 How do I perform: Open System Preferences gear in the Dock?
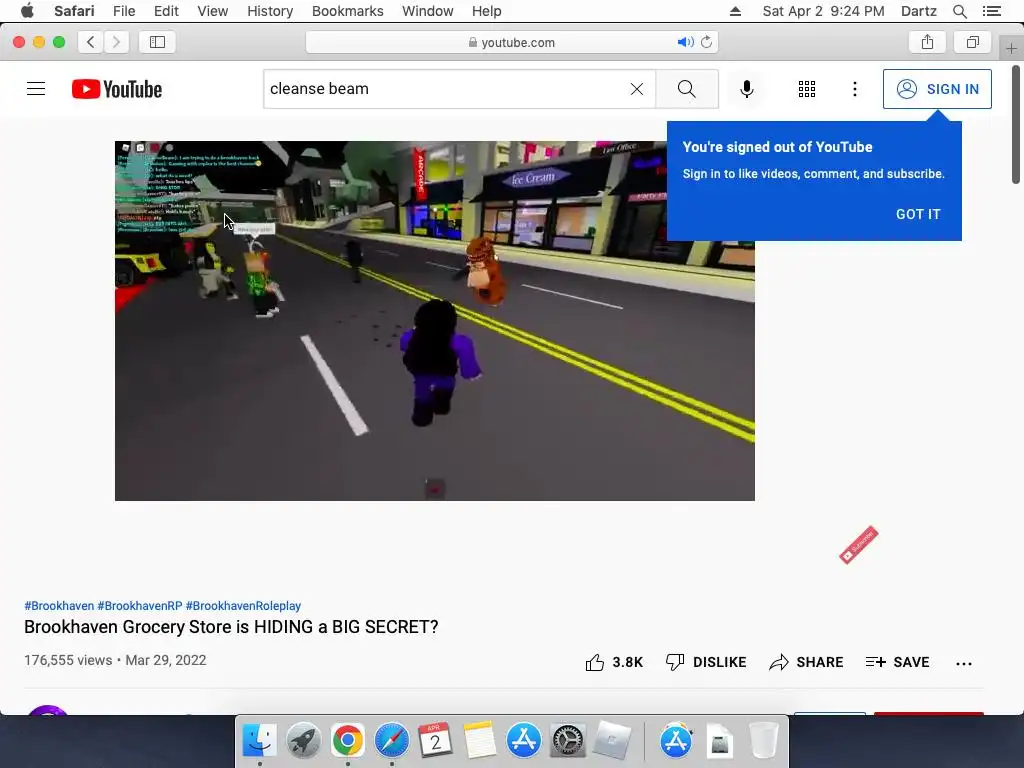[568, 741]
